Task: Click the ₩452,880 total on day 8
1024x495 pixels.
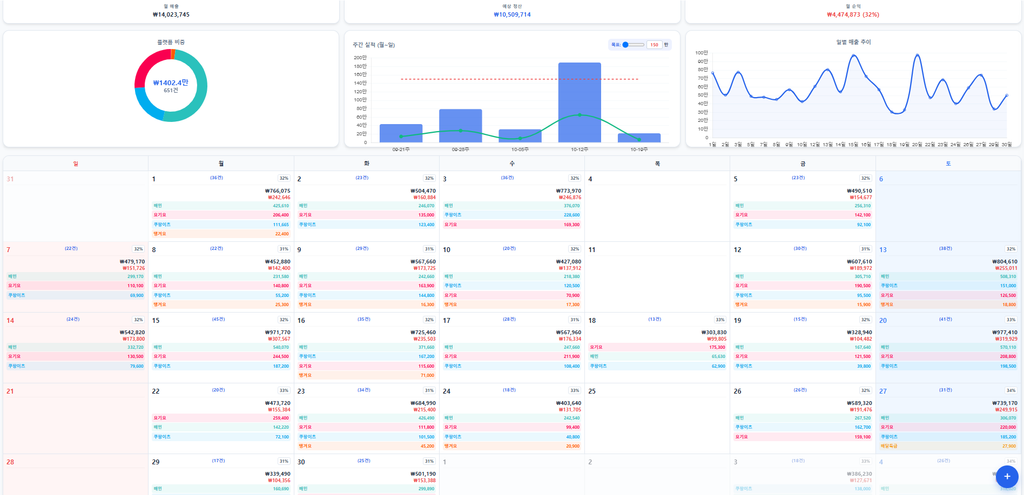Action: point(278,262)
